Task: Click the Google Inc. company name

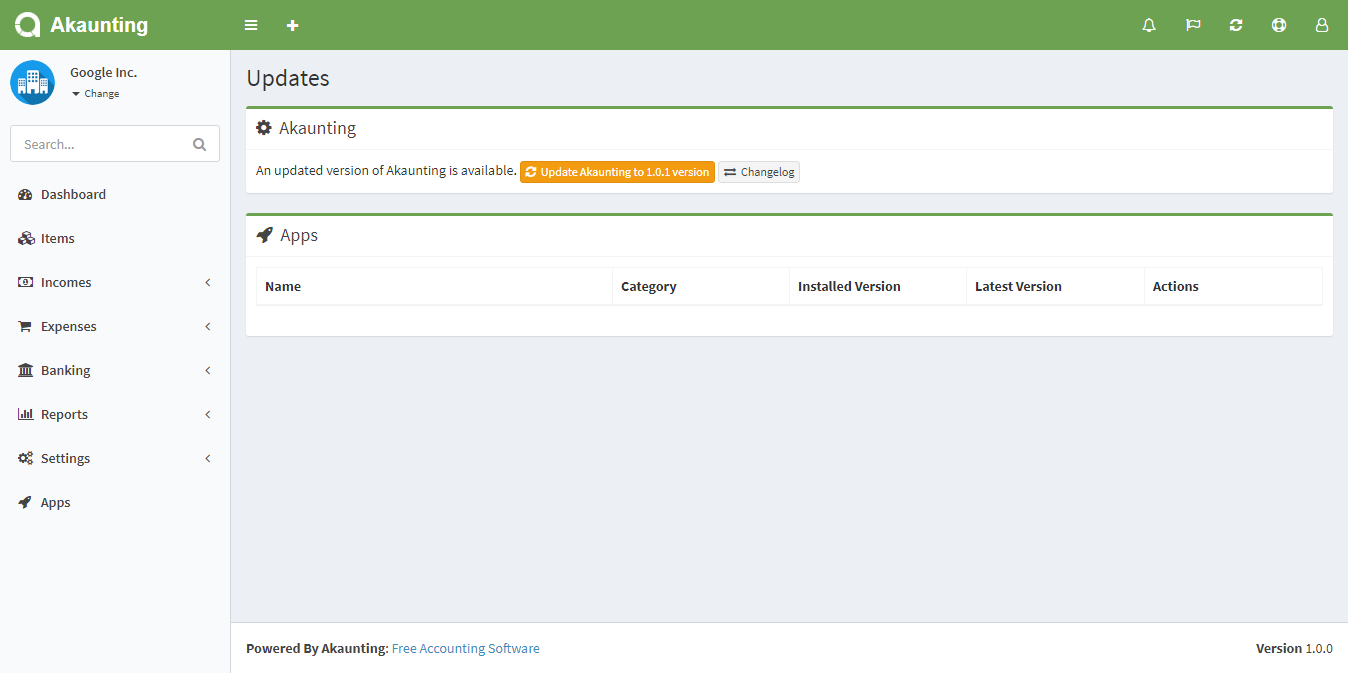Action: (x=103, y=73)
